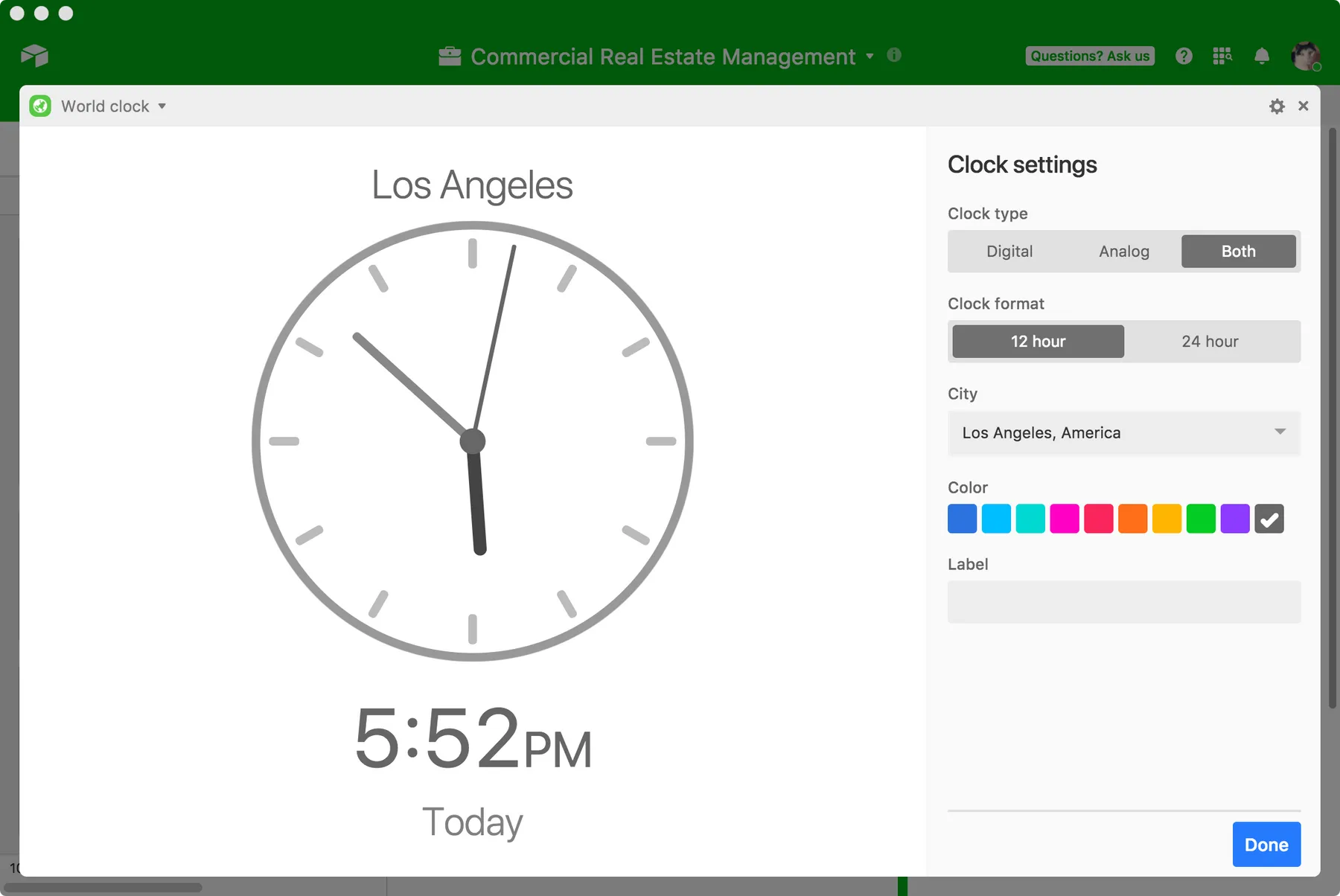Expand Commercial Real Estate Management base menu
This screenshot has width=1340, height=896.
click(870, 56)
